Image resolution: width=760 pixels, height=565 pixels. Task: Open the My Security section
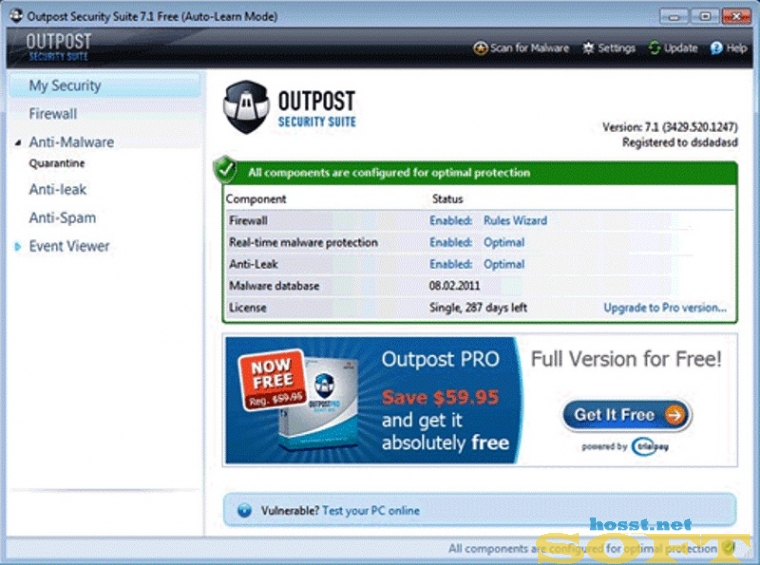pyautogui.click(x=105, y=85)
